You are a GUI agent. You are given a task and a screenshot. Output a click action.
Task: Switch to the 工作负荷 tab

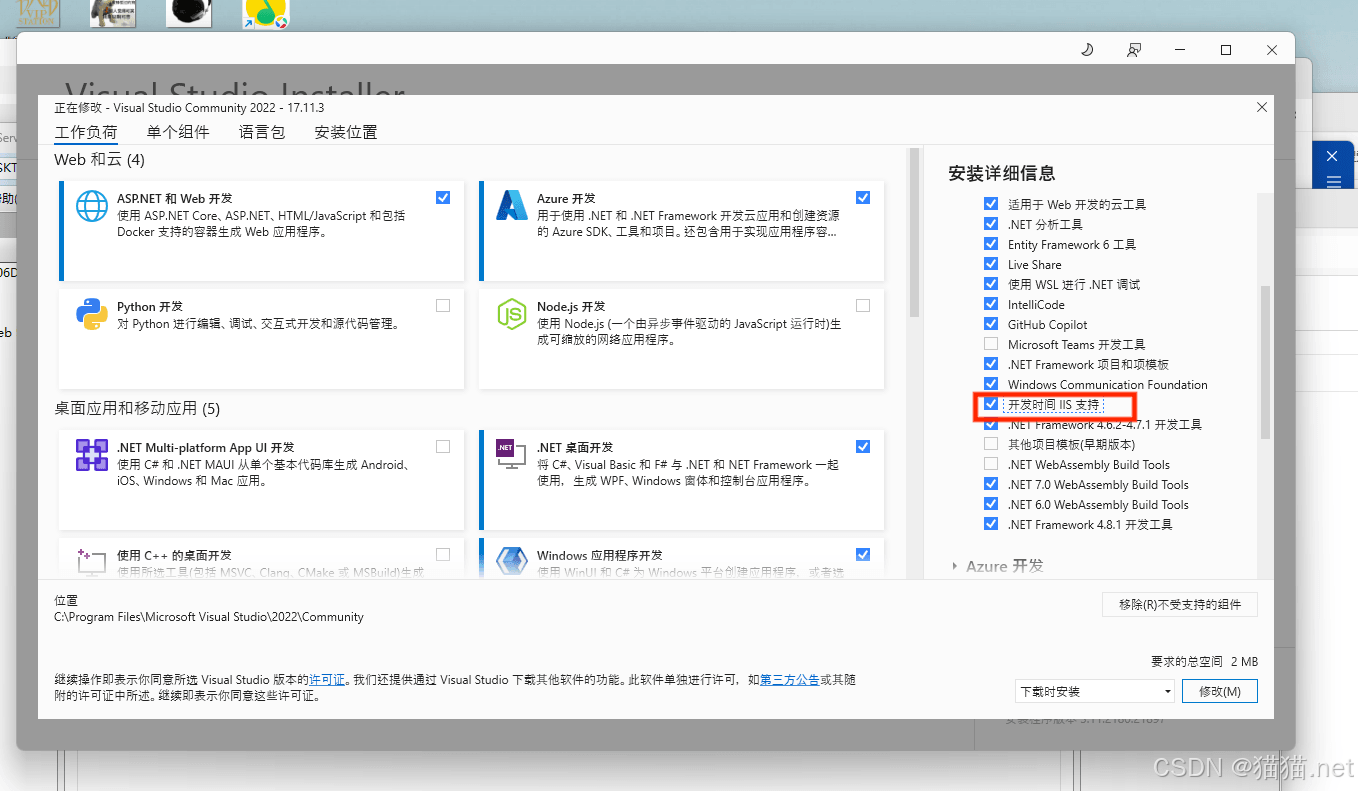(x=86, y=132)
